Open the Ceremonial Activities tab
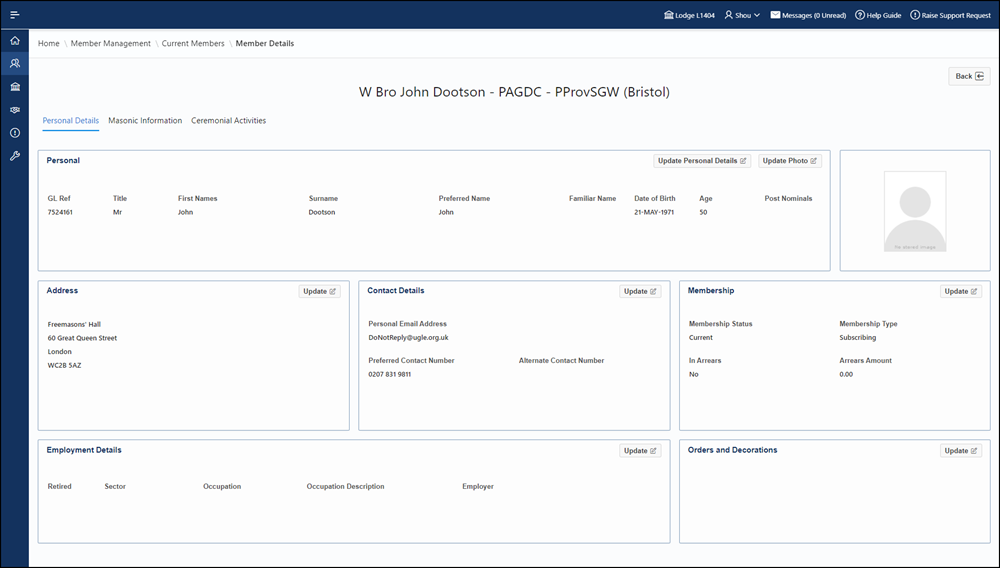The height and width of the screenshot is (568, 1000). (x=228, y=121)
